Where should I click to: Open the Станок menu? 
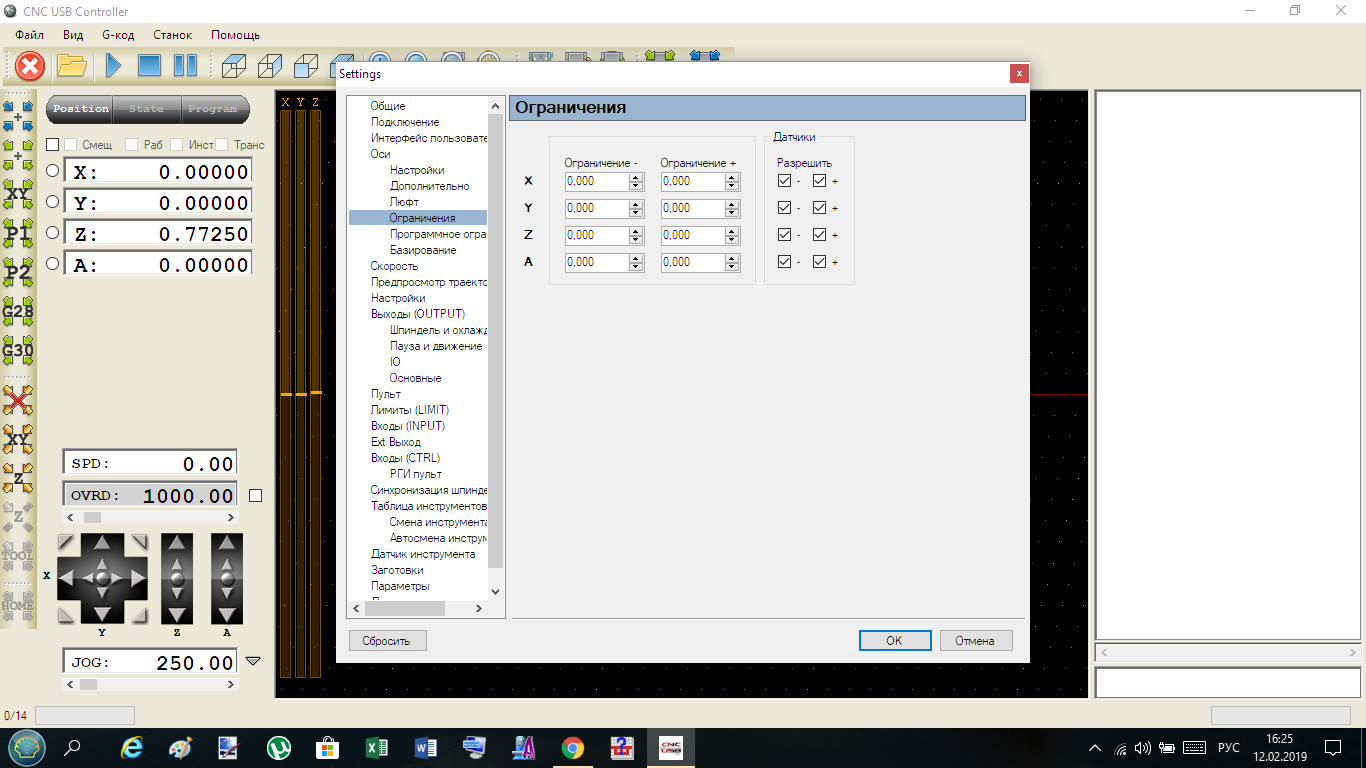pyautogui.click(x=173, y=35)
